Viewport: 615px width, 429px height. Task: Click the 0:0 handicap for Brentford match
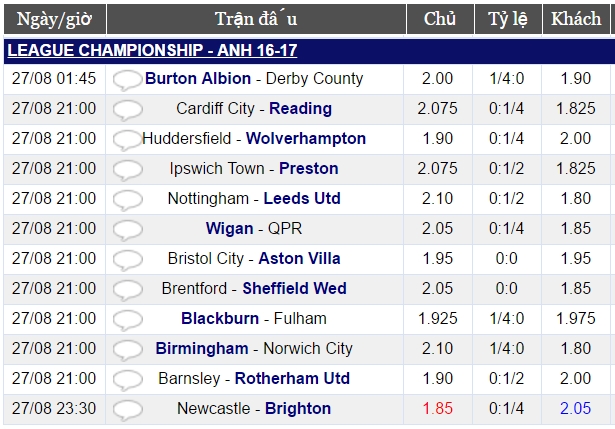506,288
